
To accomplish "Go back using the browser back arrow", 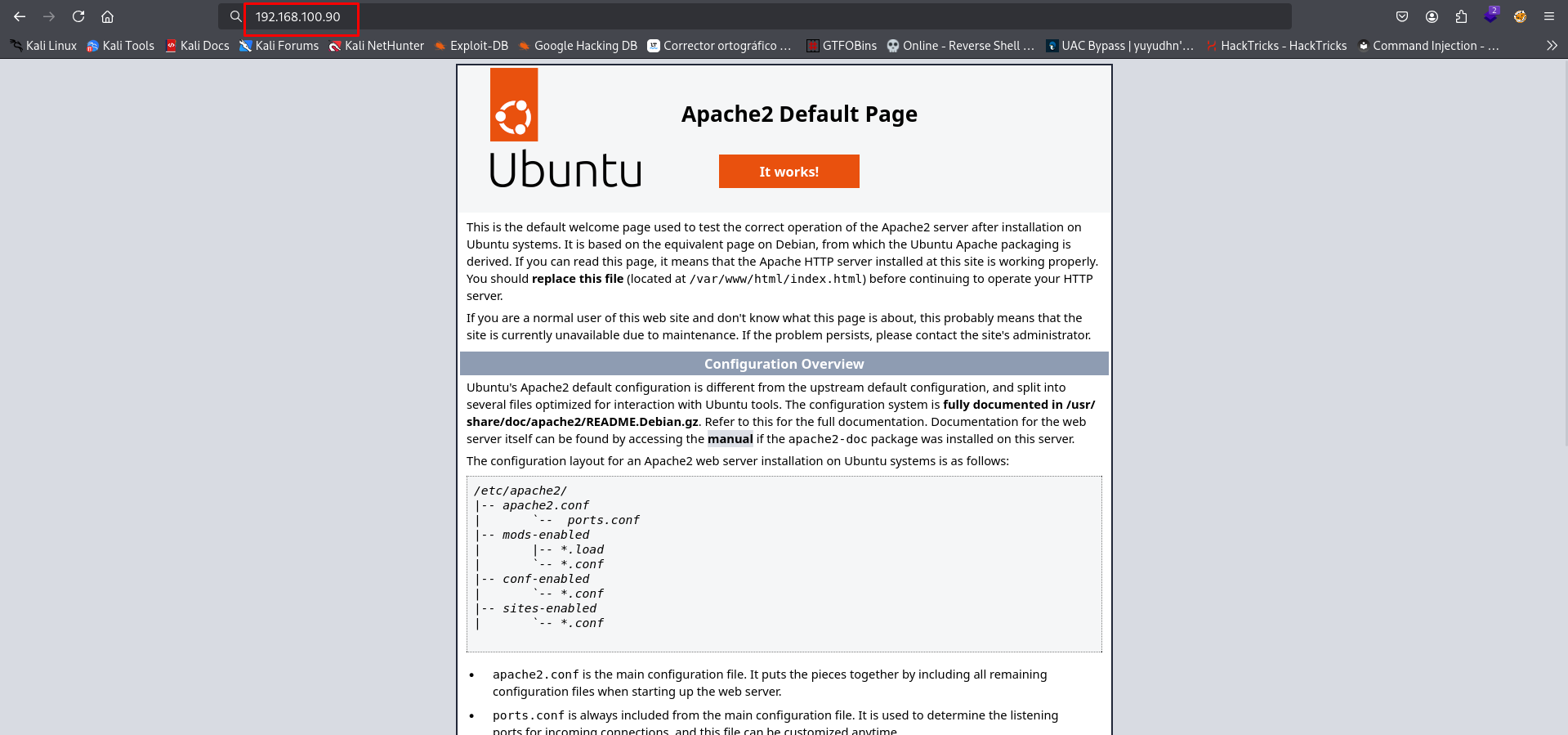I will coord(20,16).
